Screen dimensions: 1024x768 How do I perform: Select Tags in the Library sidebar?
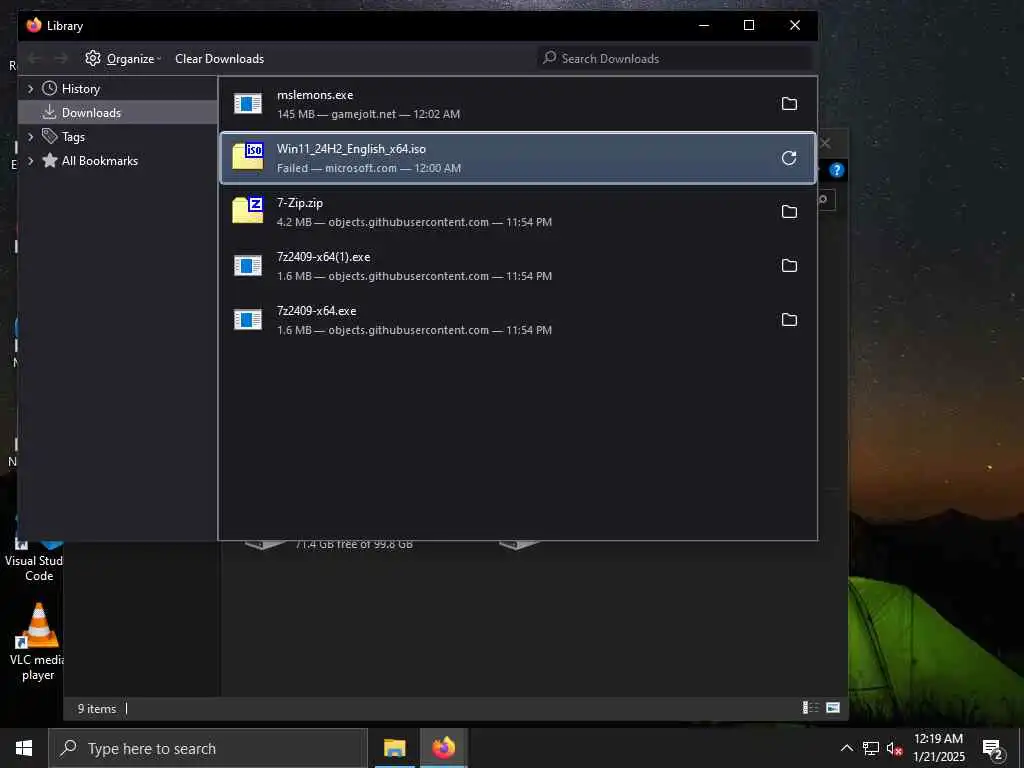[x=118, y=136]
